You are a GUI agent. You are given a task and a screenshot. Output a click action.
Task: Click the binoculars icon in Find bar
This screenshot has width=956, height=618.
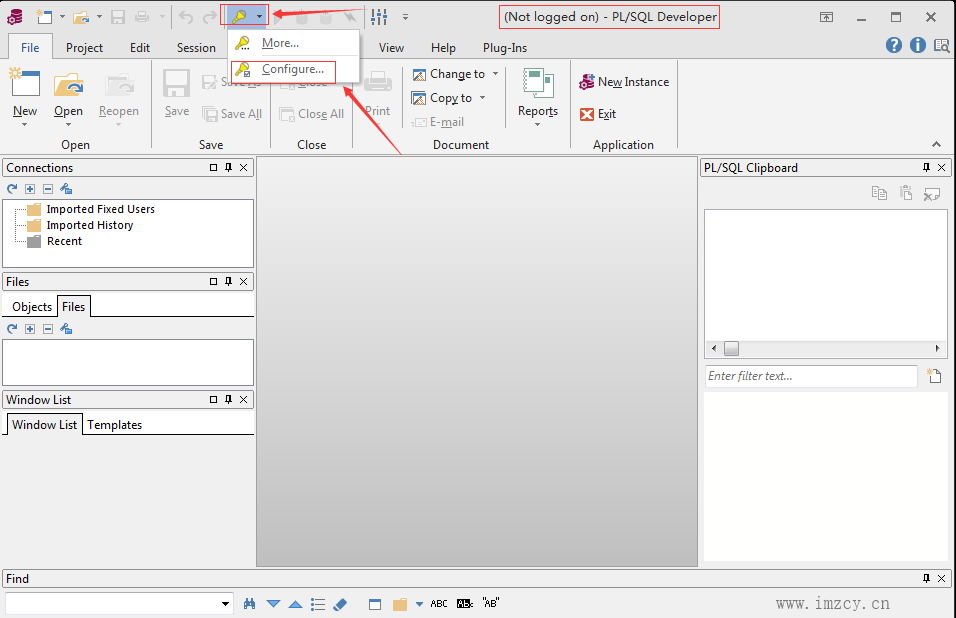251,604
